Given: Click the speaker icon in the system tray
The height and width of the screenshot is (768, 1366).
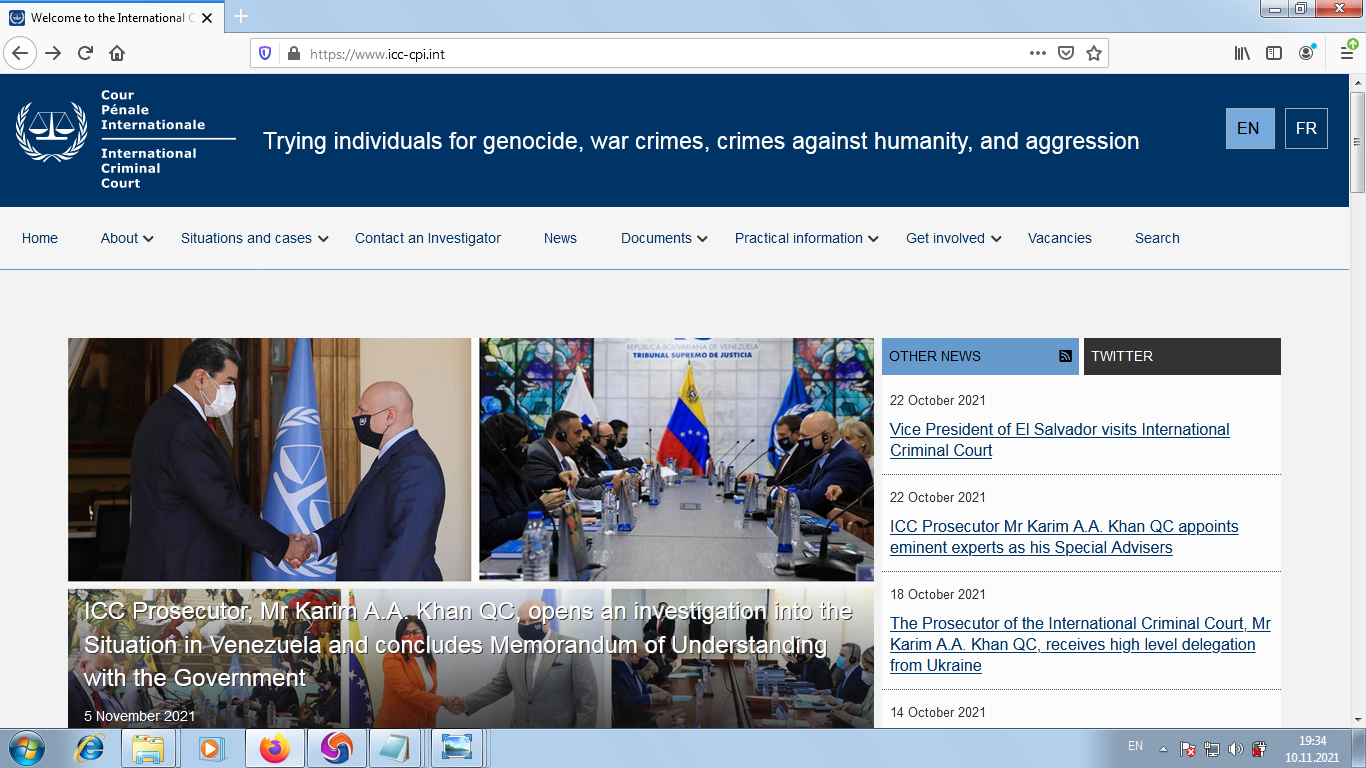Looking at the screenshot, I should point(1236,748).
